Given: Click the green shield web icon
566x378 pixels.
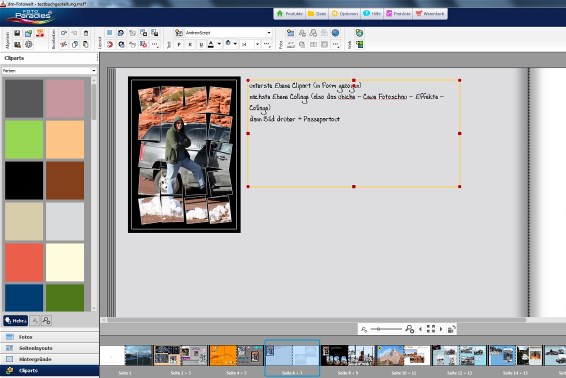Looking at the screenshot, I should pyautogui.click(x=359, y=33).
